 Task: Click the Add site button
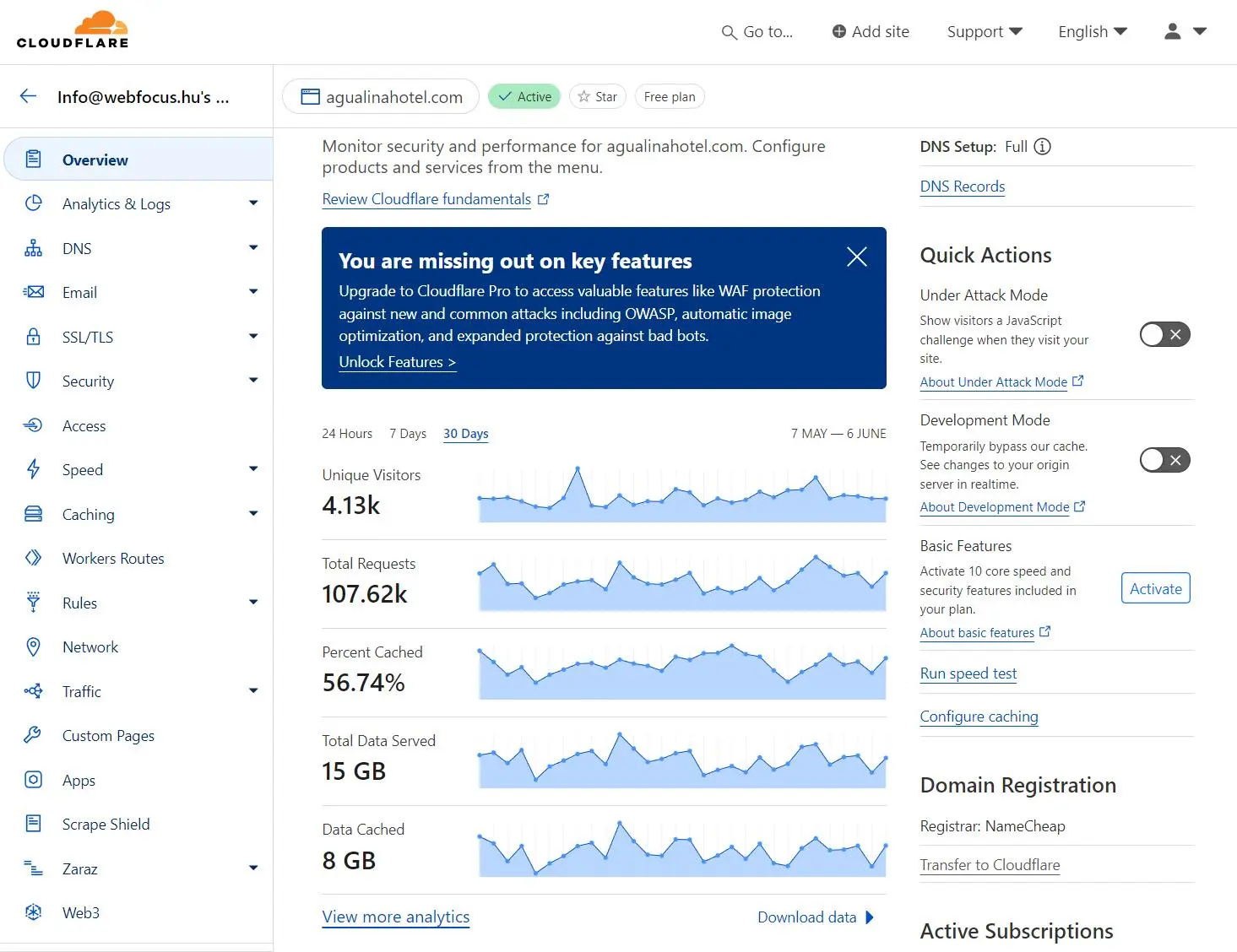(x=871, y=32)
